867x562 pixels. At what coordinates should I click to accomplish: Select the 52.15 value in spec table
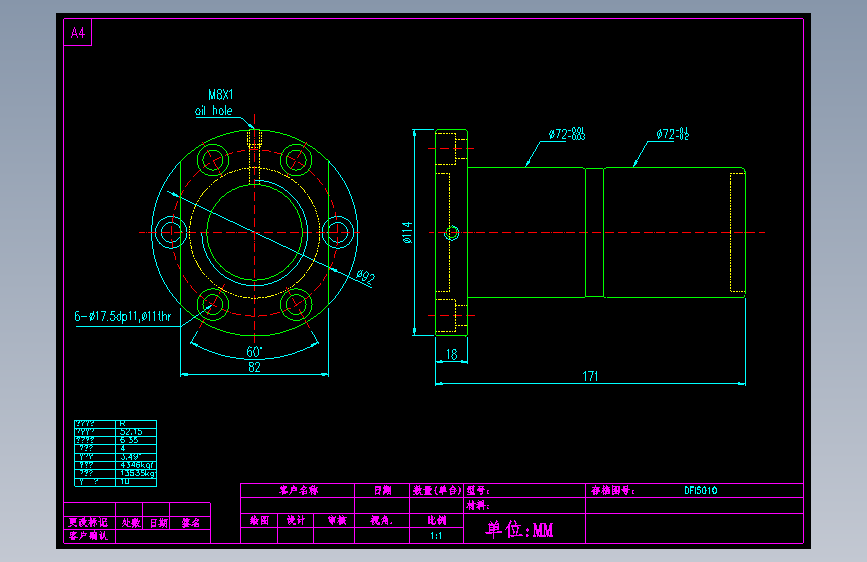[x=131, y=432]
